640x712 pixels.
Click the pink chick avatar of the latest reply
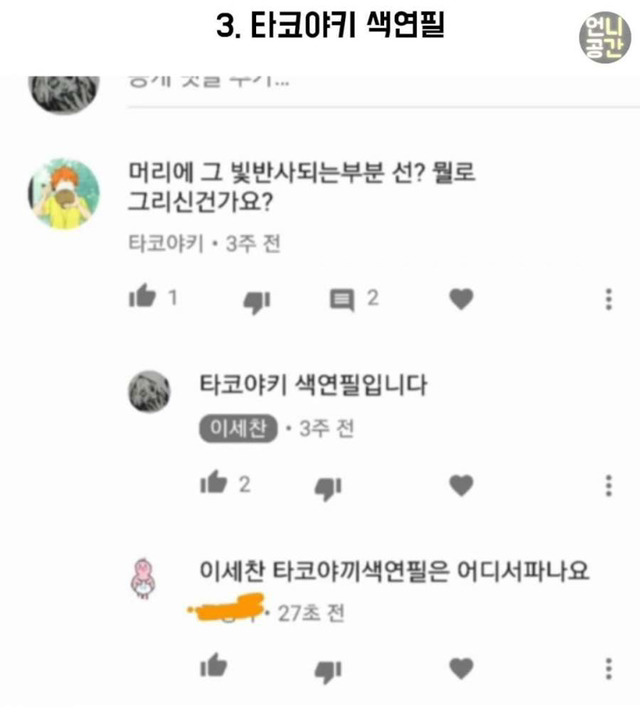[143, 578]
